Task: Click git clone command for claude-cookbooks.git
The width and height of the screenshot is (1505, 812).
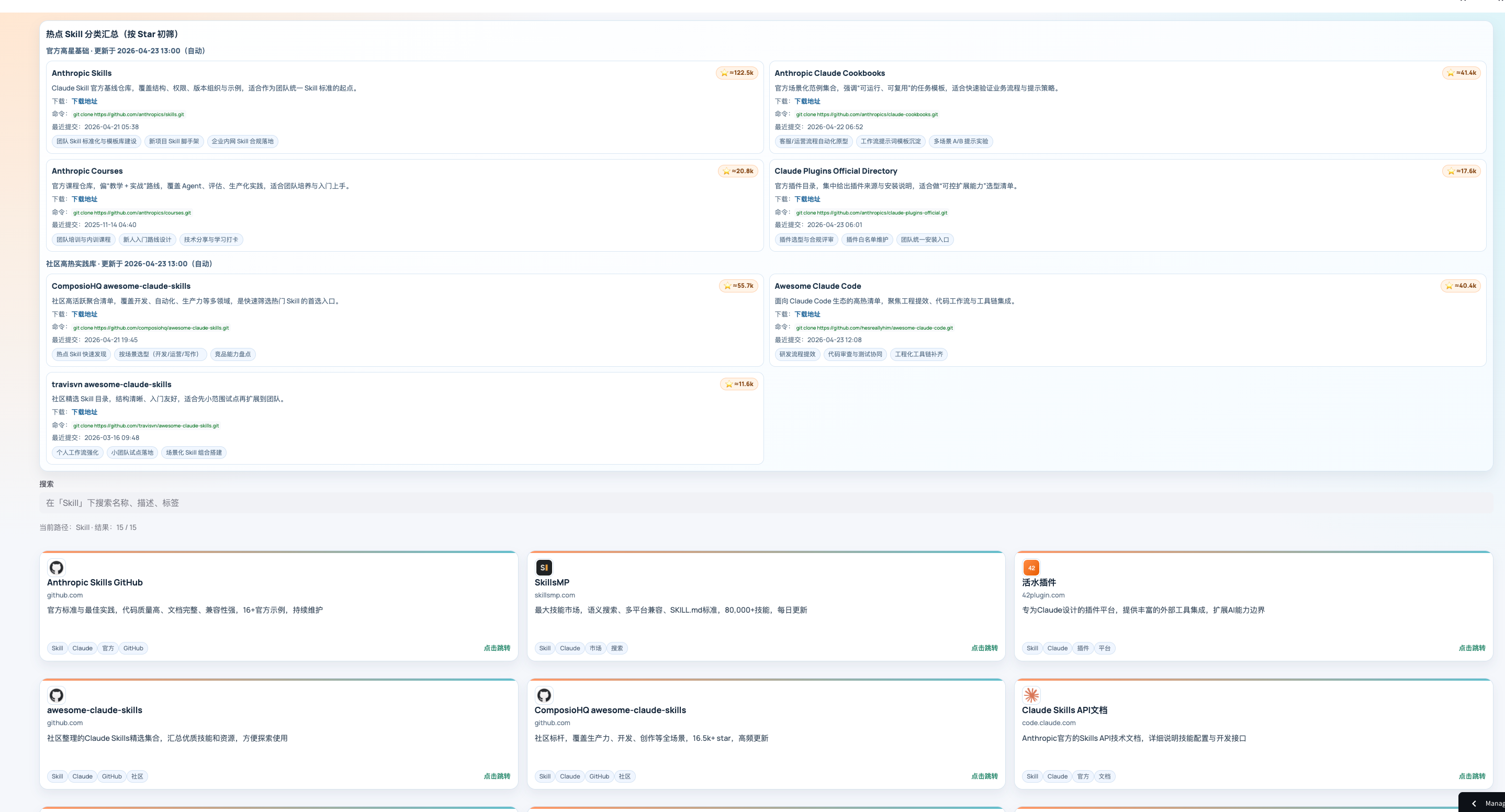Action: pos(867,115)
